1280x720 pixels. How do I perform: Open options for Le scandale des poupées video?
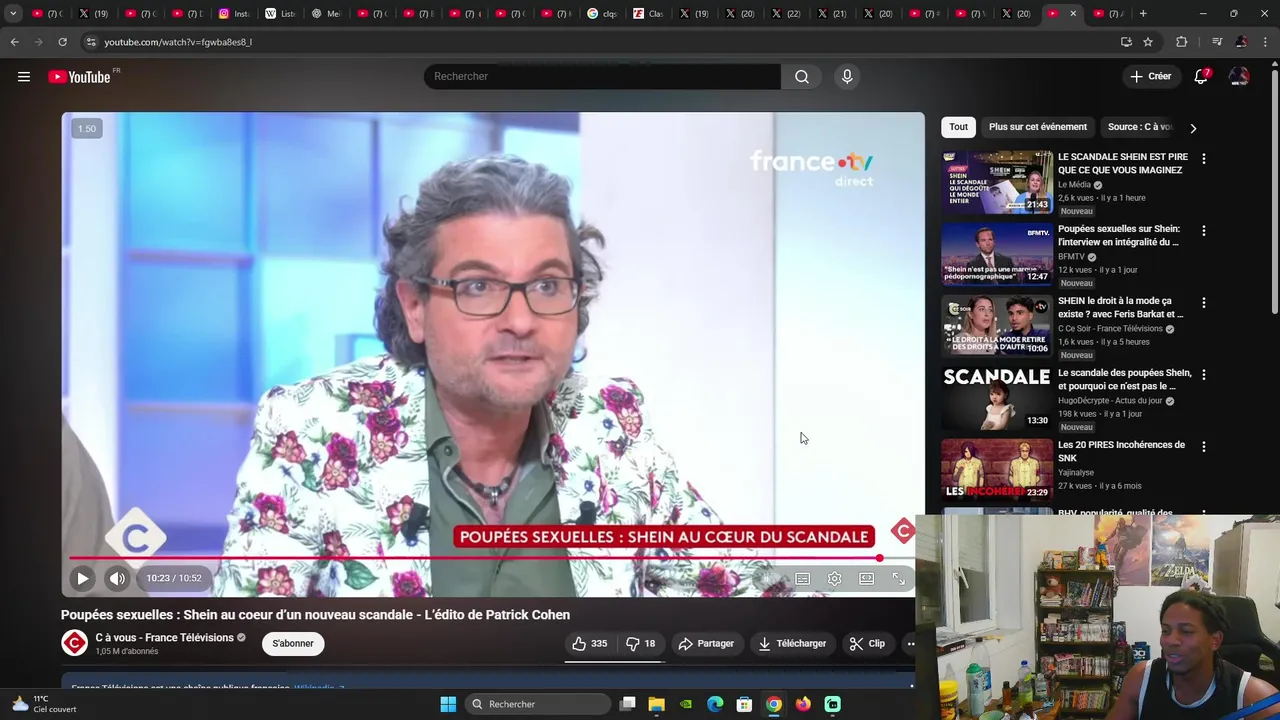(1204, 375)
